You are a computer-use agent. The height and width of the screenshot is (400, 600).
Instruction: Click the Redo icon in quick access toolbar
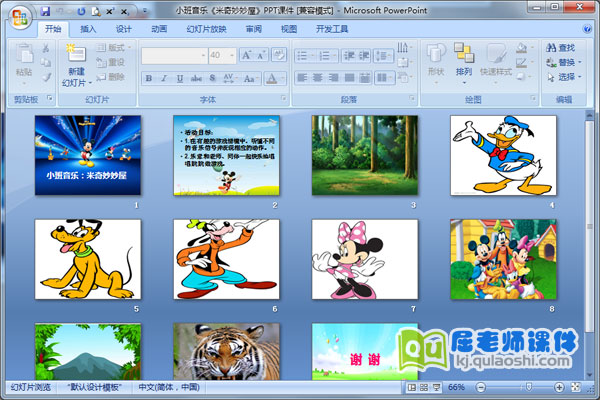pyautogui.click(x=81, y=11)
